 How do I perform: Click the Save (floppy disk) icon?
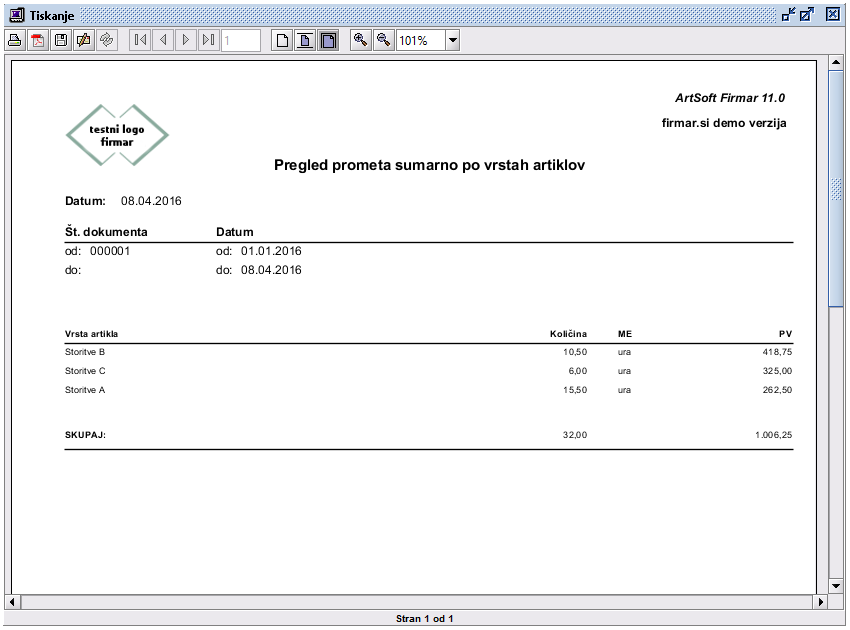[61, 40]
